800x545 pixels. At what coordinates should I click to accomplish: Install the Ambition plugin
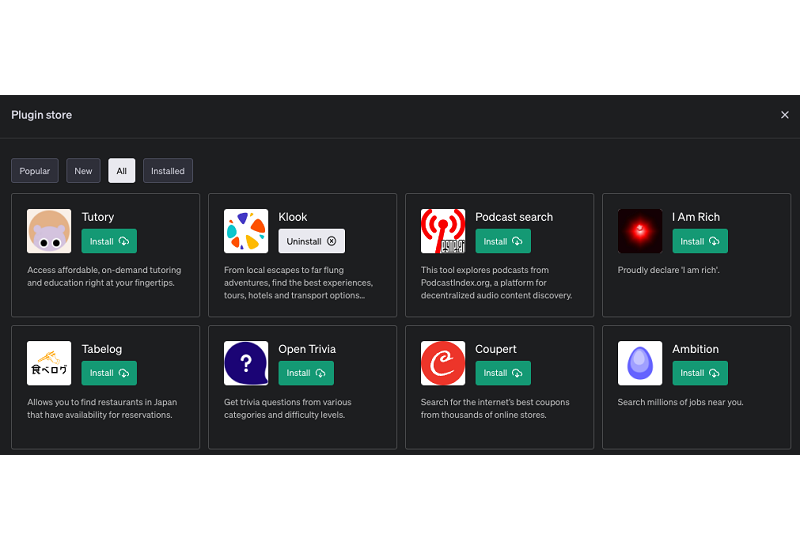click(700, 373)
